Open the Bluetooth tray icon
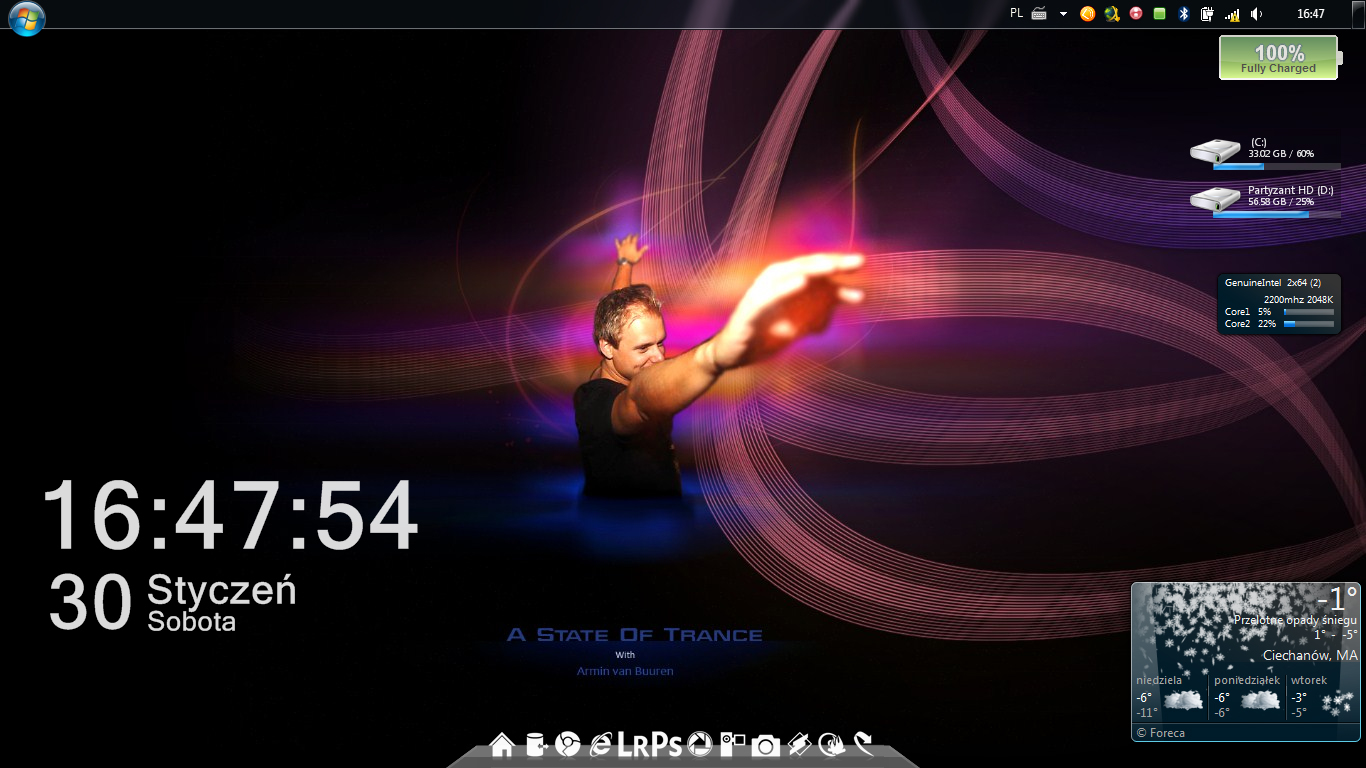The width and height of the screenshot is (1366, 768). (1184, 14)
